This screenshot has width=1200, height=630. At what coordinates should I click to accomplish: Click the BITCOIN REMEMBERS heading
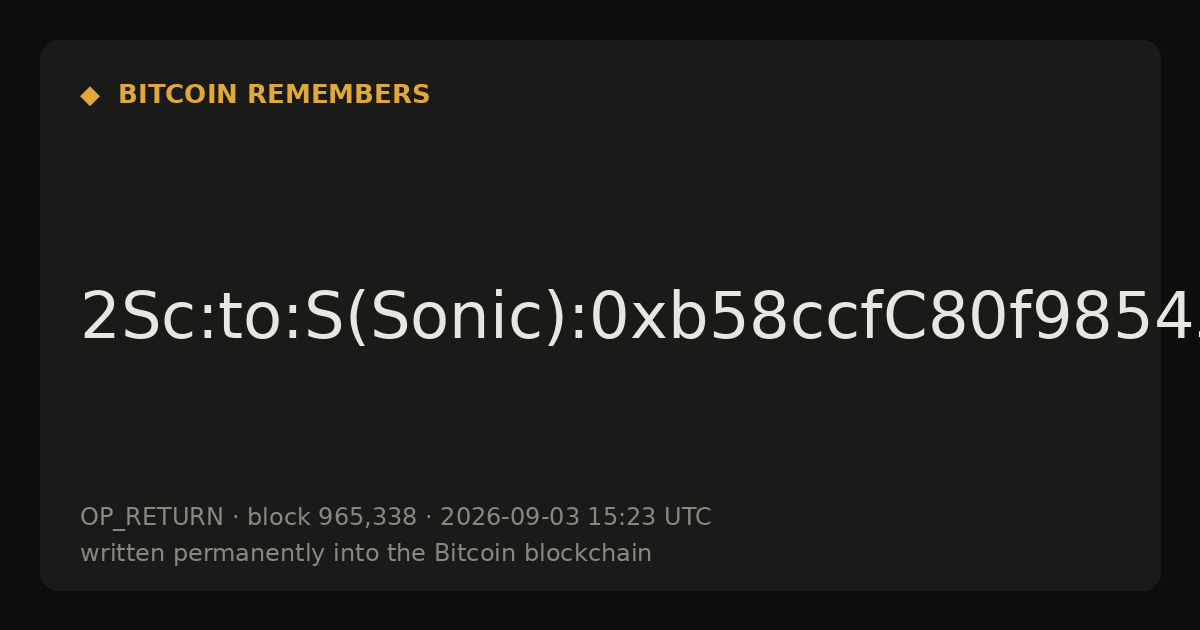(x=274, y=95)
